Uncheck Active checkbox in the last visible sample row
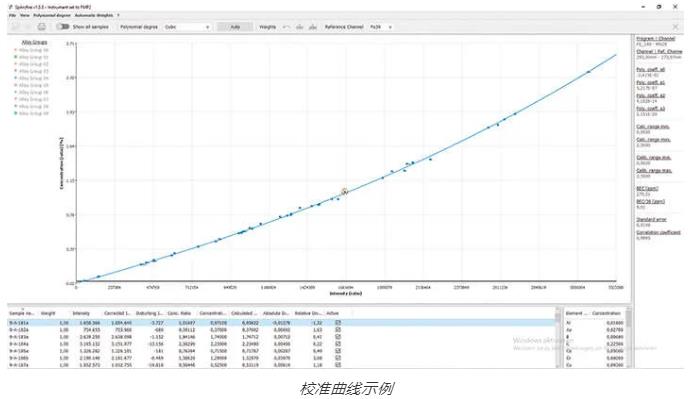 pyautogui.click(x=338, y=365)
